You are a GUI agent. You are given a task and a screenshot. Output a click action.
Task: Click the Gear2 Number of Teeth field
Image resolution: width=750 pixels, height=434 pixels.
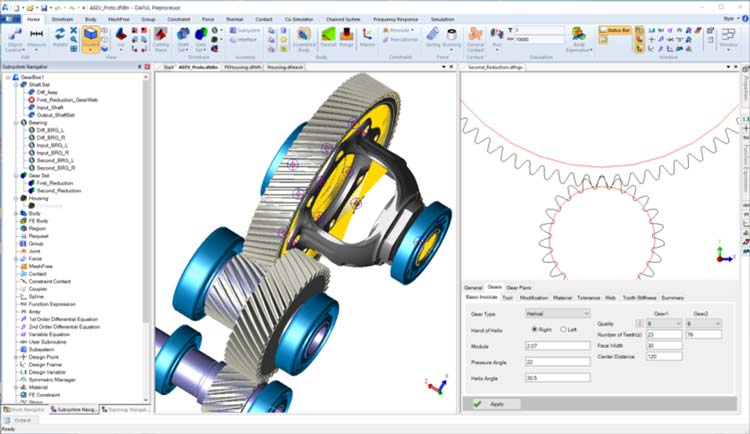(x=704, y=334)
